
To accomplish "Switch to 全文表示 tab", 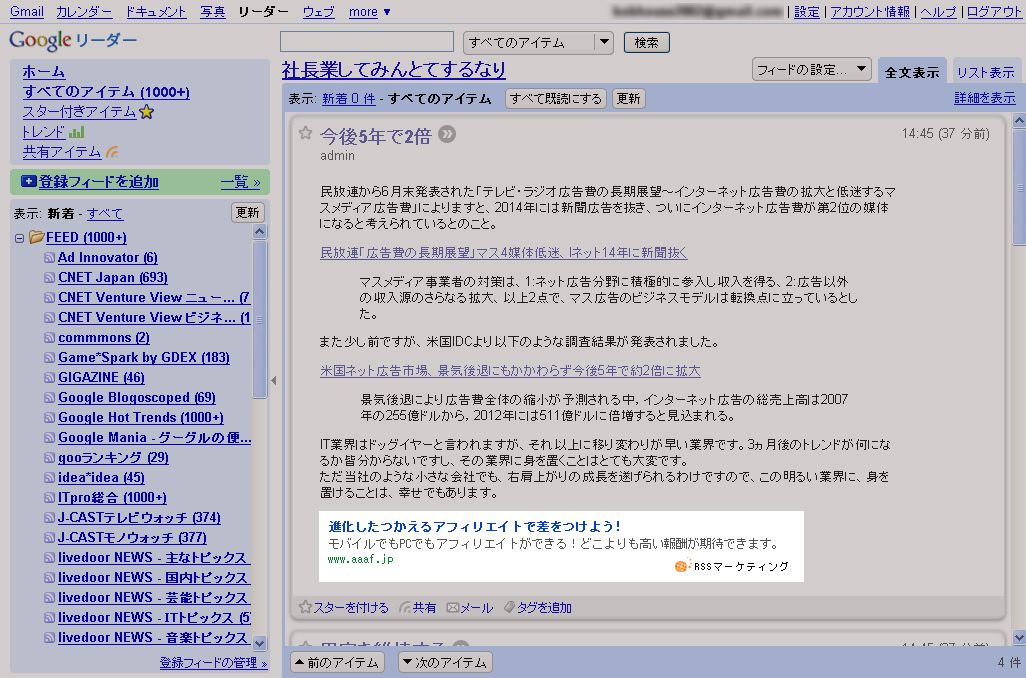I will pos(911,72).
